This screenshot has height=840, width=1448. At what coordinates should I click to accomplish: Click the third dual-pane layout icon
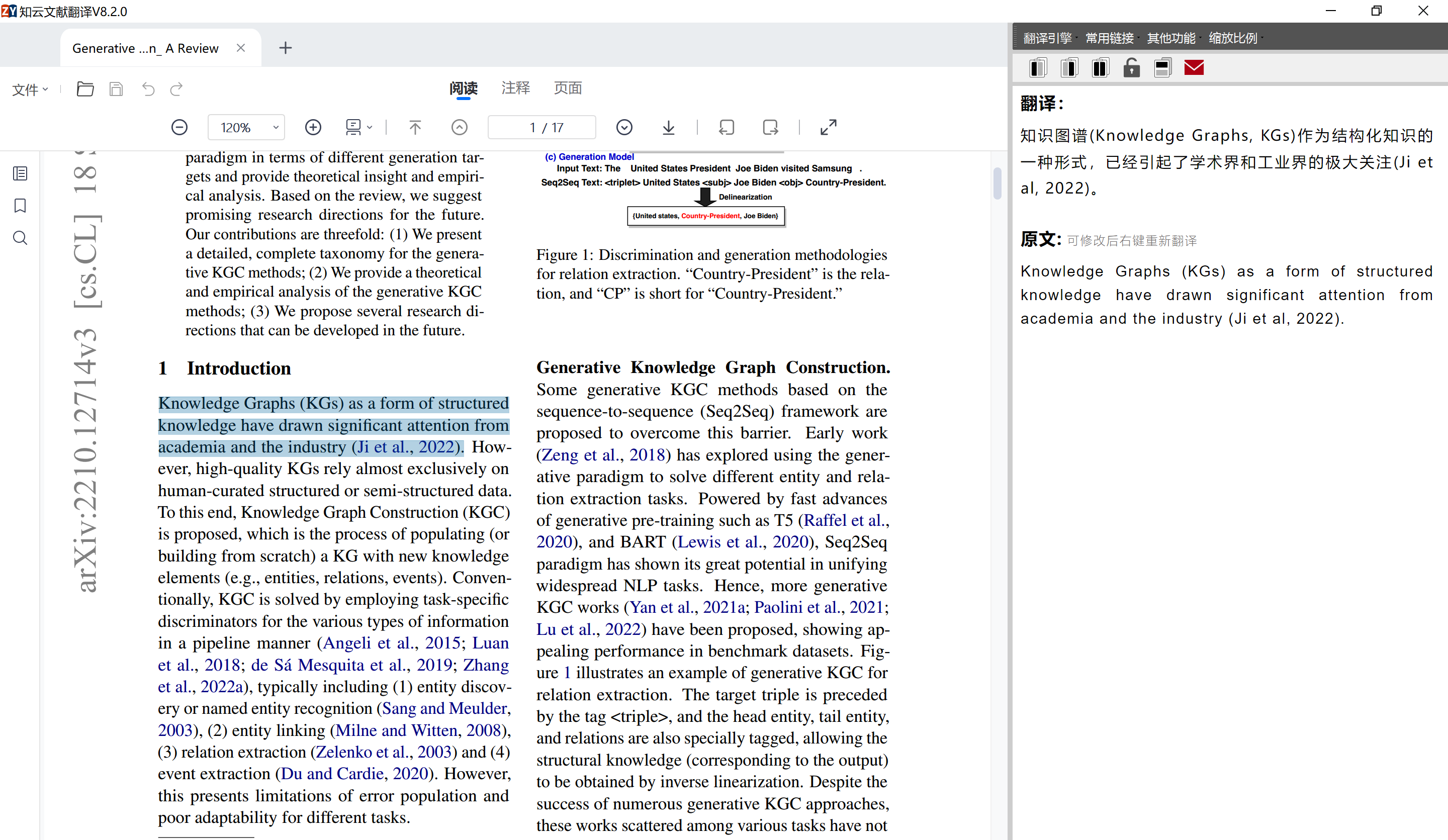point(1101,68)
